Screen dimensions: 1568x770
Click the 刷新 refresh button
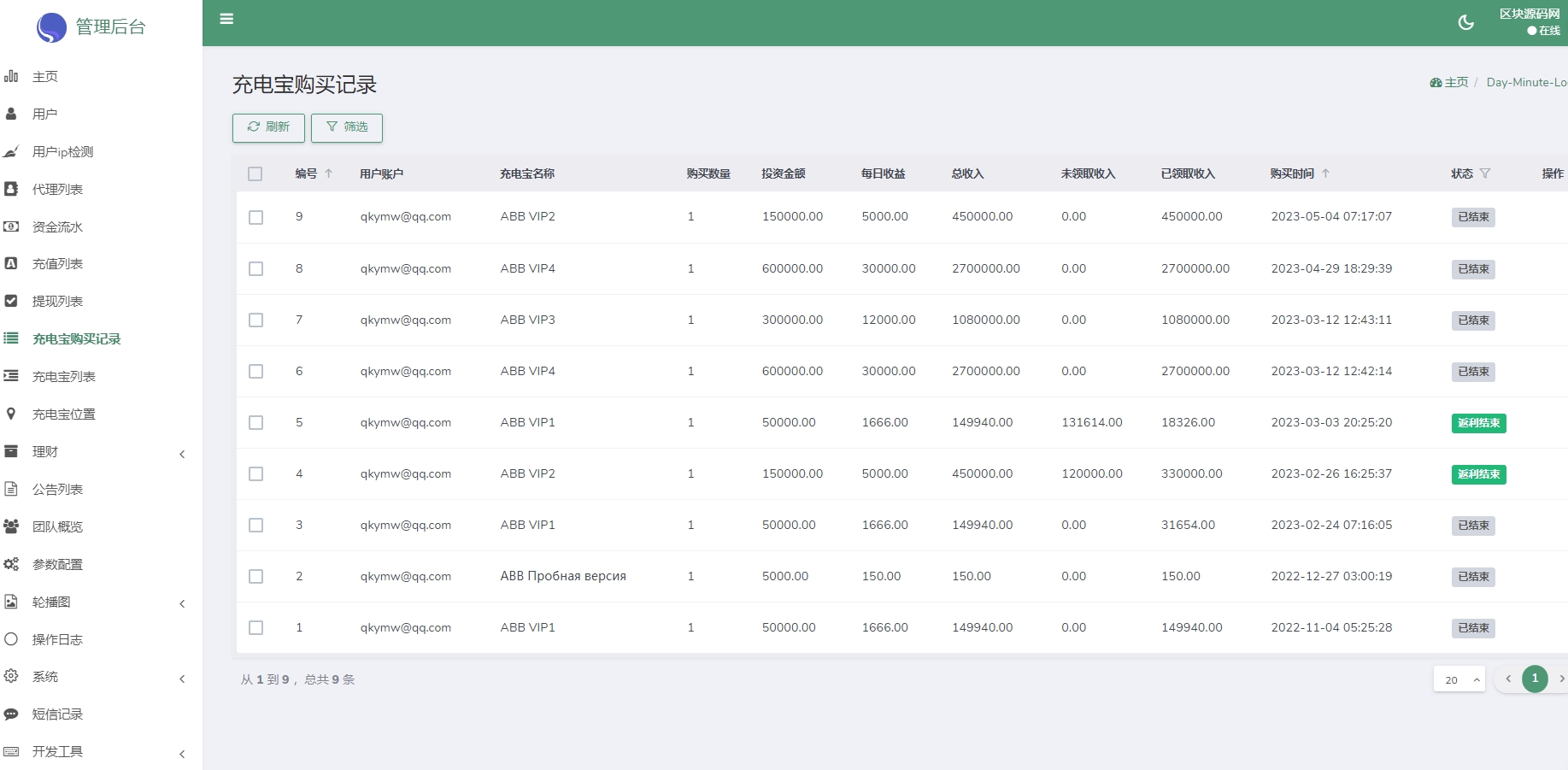[x=268, y=127]
